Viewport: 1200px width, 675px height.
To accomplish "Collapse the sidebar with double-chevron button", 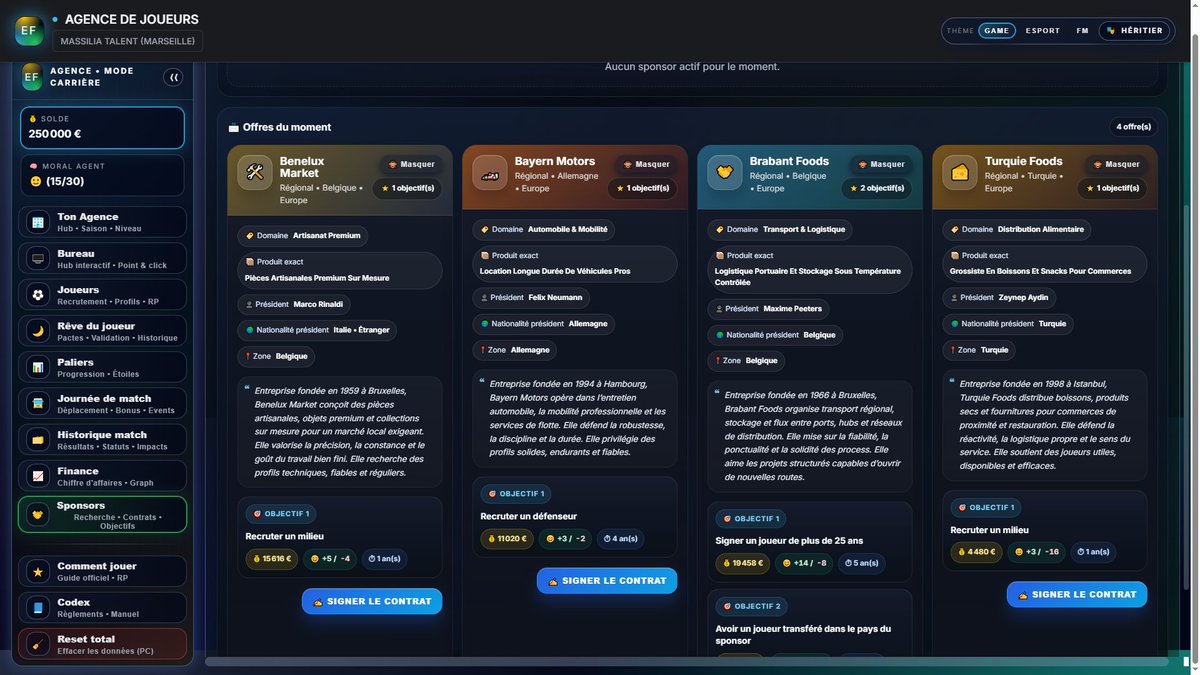I will tap(174, 77).
